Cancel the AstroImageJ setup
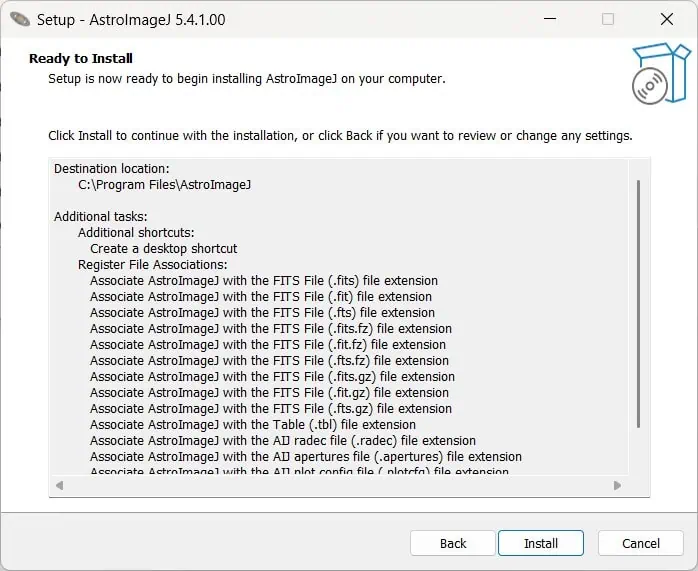This screenshot has height=571, width=698. 641,543
